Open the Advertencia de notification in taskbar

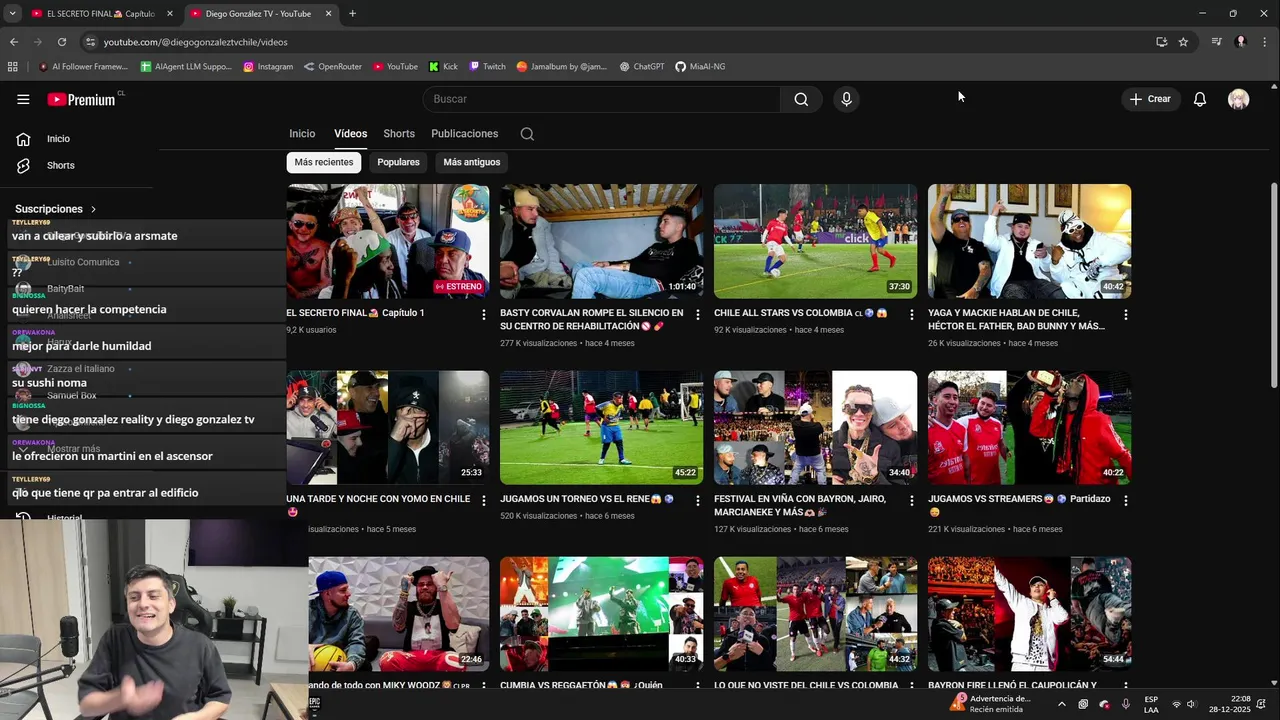coord(990,704)
